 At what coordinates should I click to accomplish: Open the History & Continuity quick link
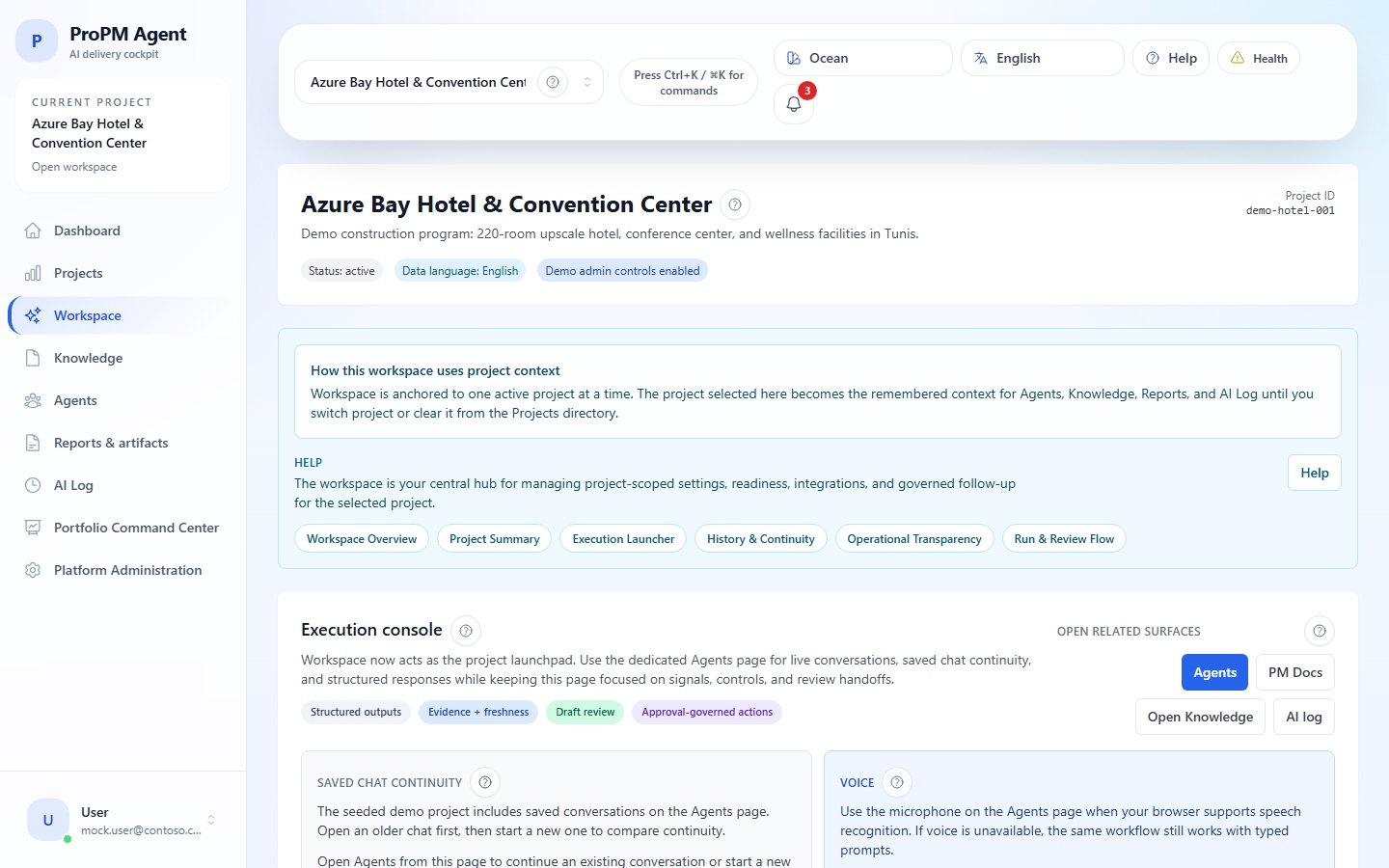(x=760, y=538)
